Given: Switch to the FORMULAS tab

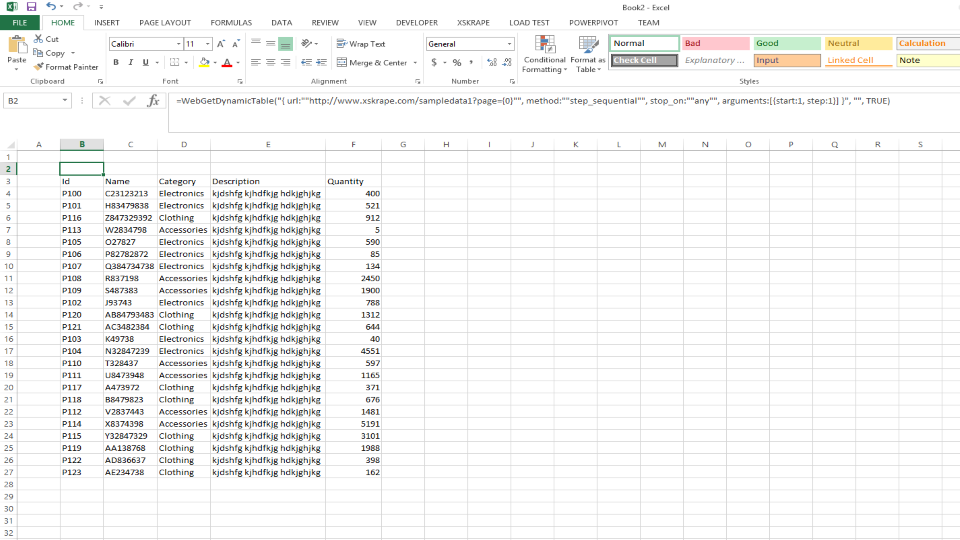Looking at the screenshot, I should tap(231, 23).
